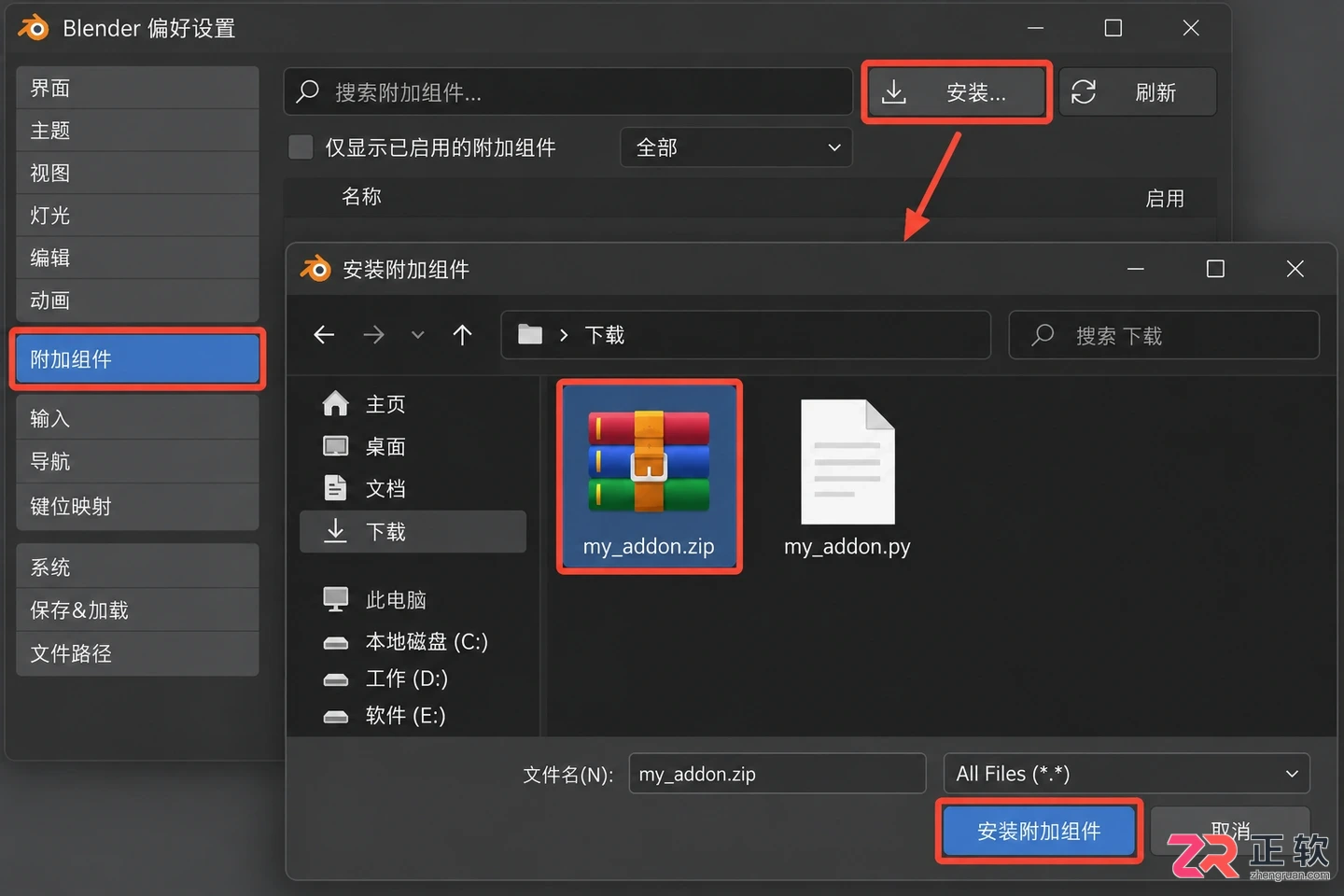Maximize the 安装附加组件 dialog window
Image resolution: width=1344 pixels, height=896 pixels.
pyautogui.click(x=1215, y=269)
